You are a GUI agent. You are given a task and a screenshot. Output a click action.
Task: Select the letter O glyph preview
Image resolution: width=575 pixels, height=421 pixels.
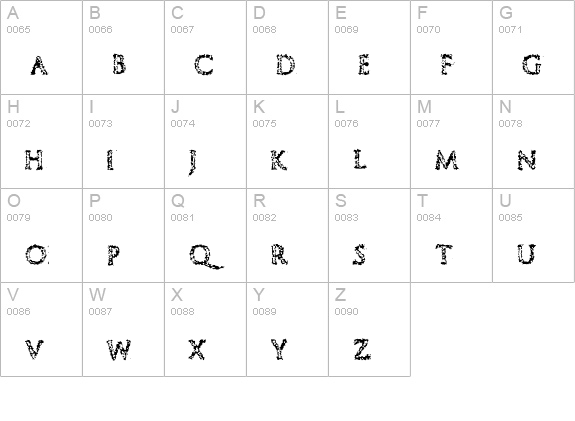coord(36,255)
